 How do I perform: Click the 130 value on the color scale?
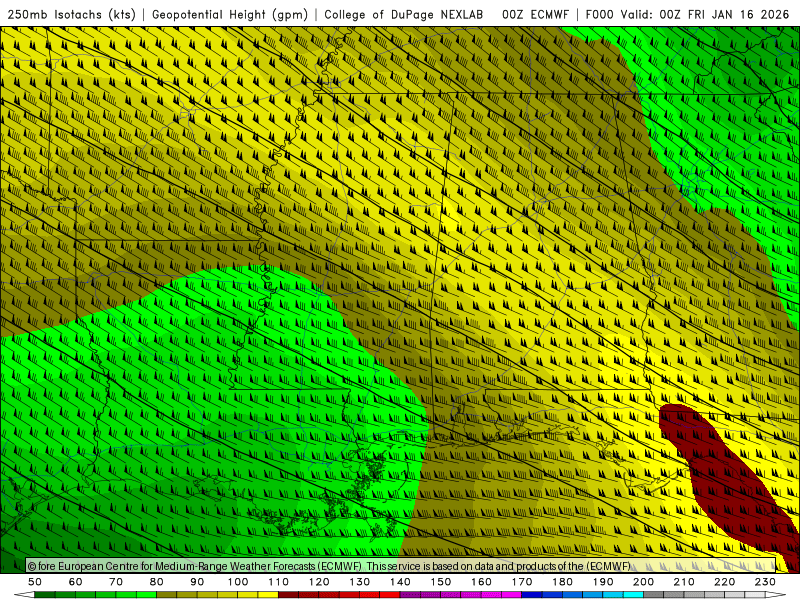tap(360, 582)
